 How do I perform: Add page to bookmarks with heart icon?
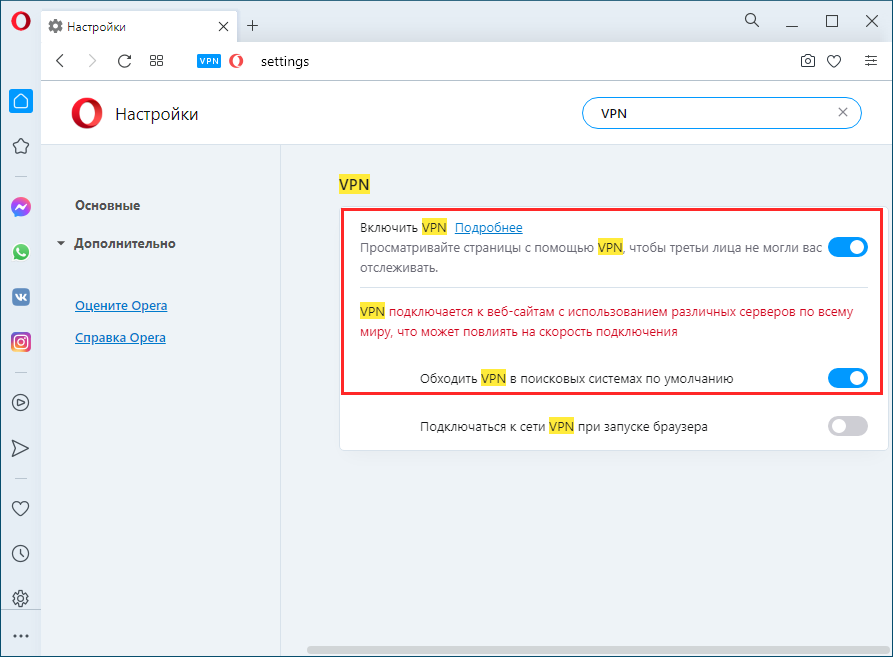click(x=834, y=61)
